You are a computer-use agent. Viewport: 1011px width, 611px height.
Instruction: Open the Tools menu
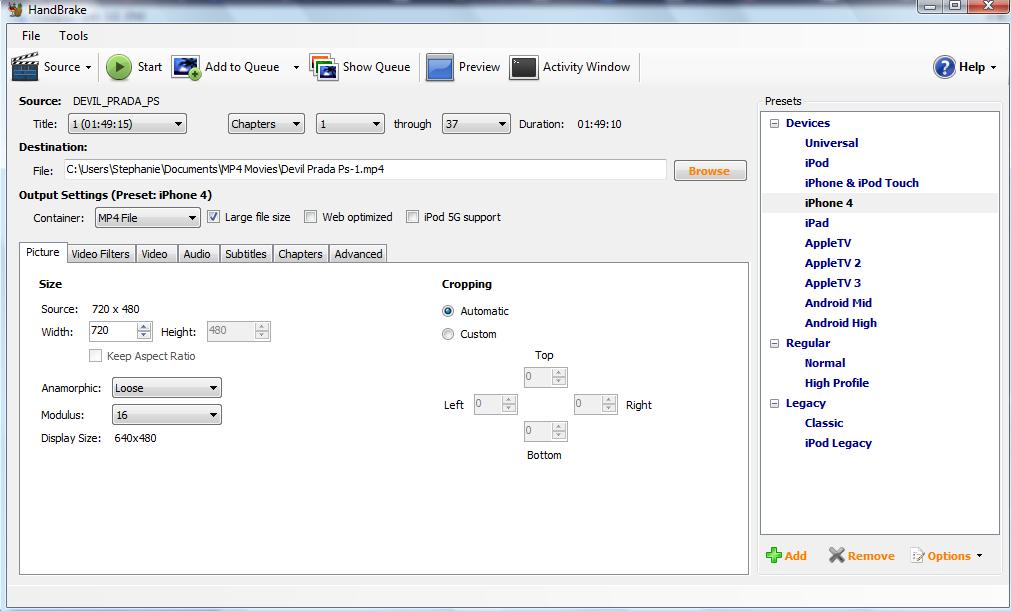pos(74,35)
